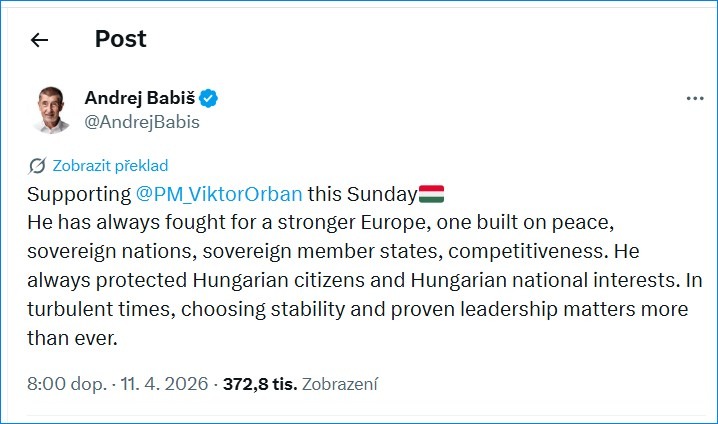Click the Andrej Babiš display name

(140, 98)
